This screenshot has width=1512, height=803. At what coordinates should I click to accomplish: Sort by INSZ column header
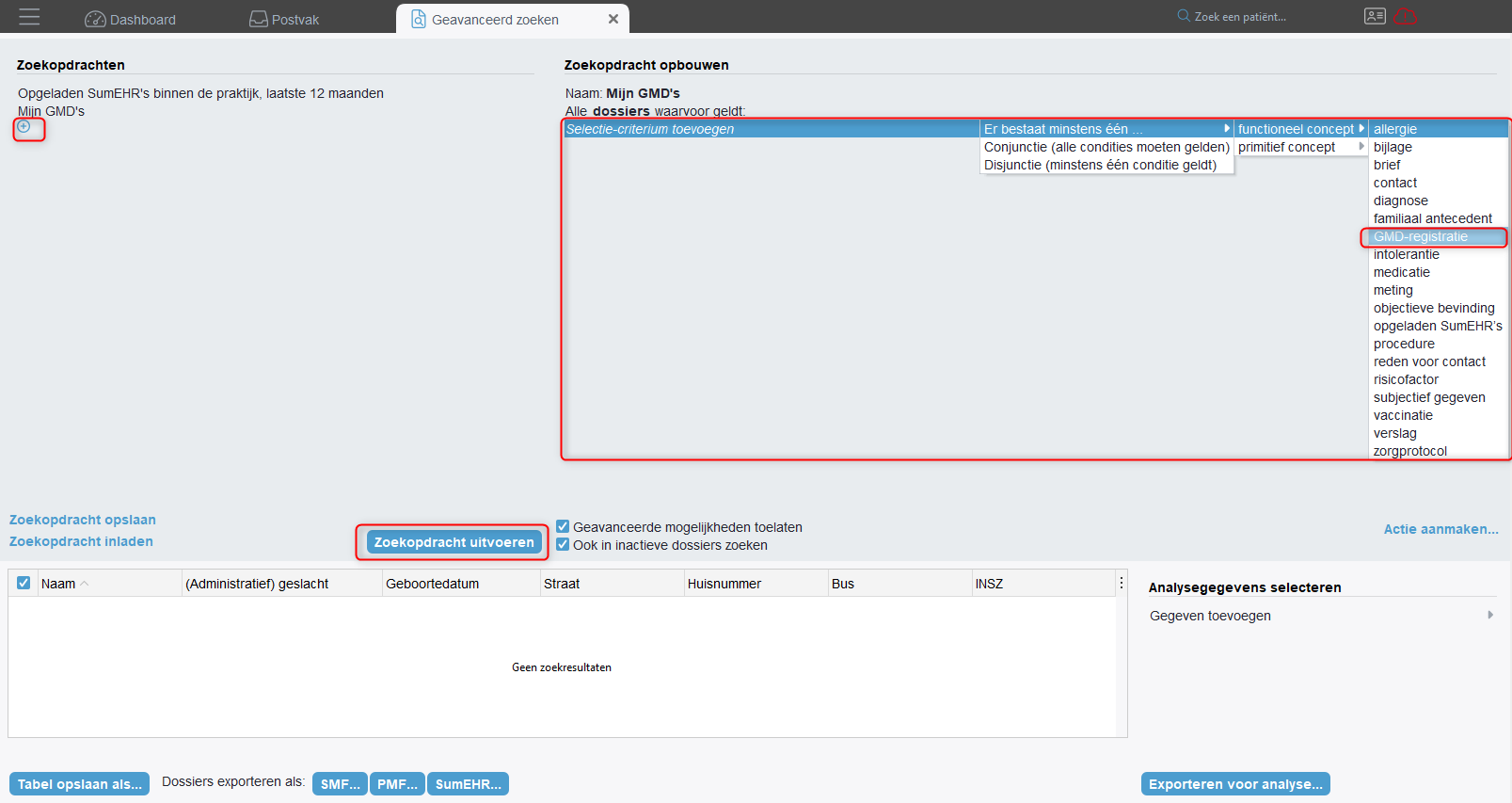click(x=1043, y=584)
